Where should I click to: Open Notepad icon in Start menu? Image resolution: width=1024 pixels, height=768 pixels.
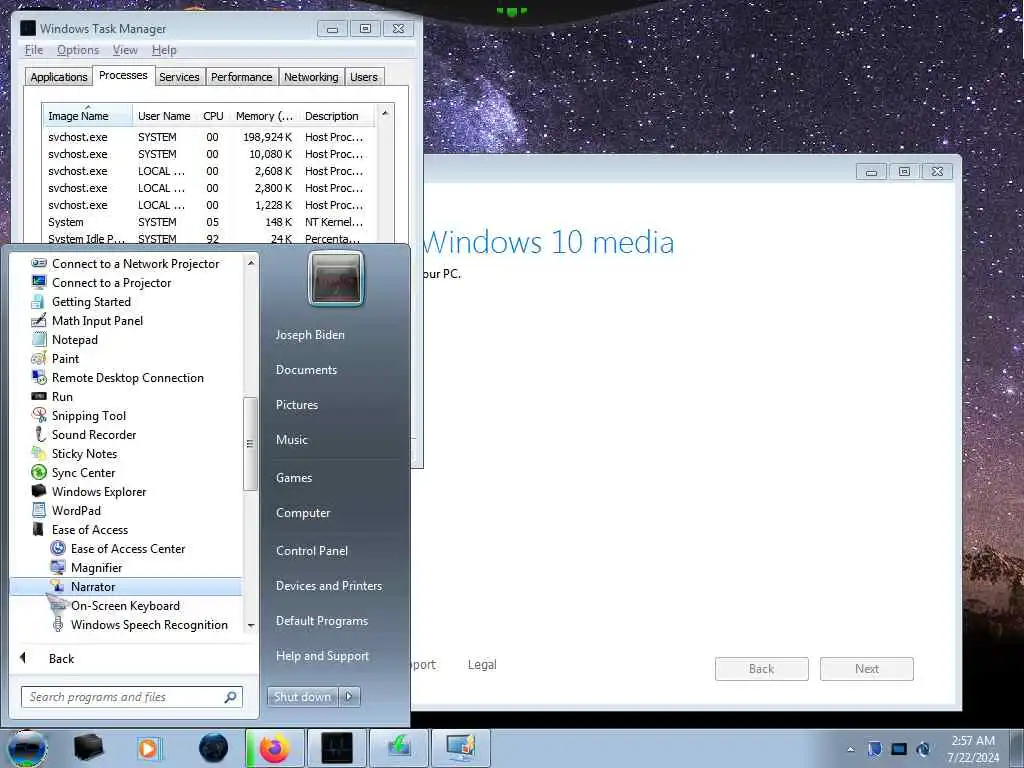click(39, 339)
